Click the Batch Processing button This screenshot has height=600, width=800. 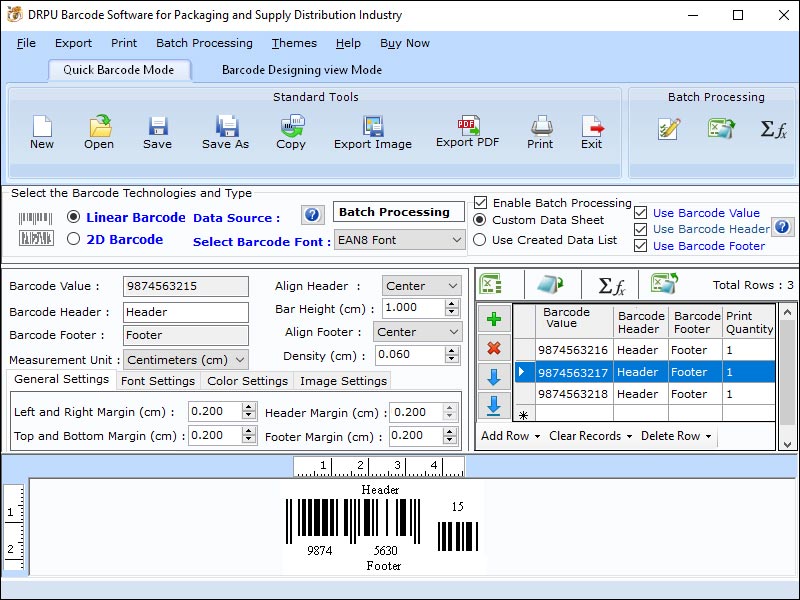398,212
